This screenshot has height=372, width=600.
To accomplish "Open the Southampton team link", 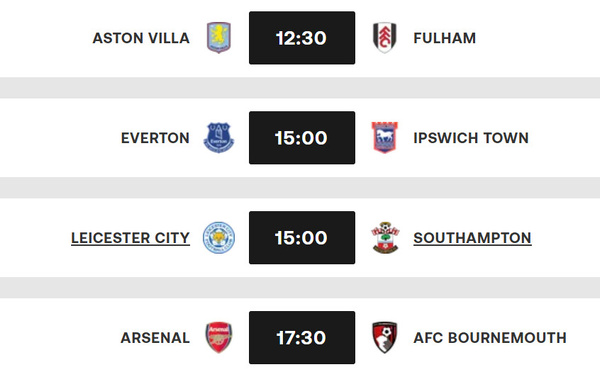I will (x=472, y=238).
